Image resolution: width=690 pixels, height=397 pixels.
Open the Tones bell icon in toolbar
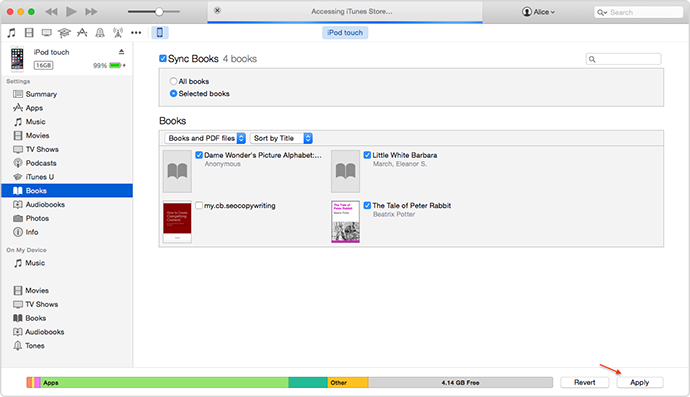(x=100, y=33)
